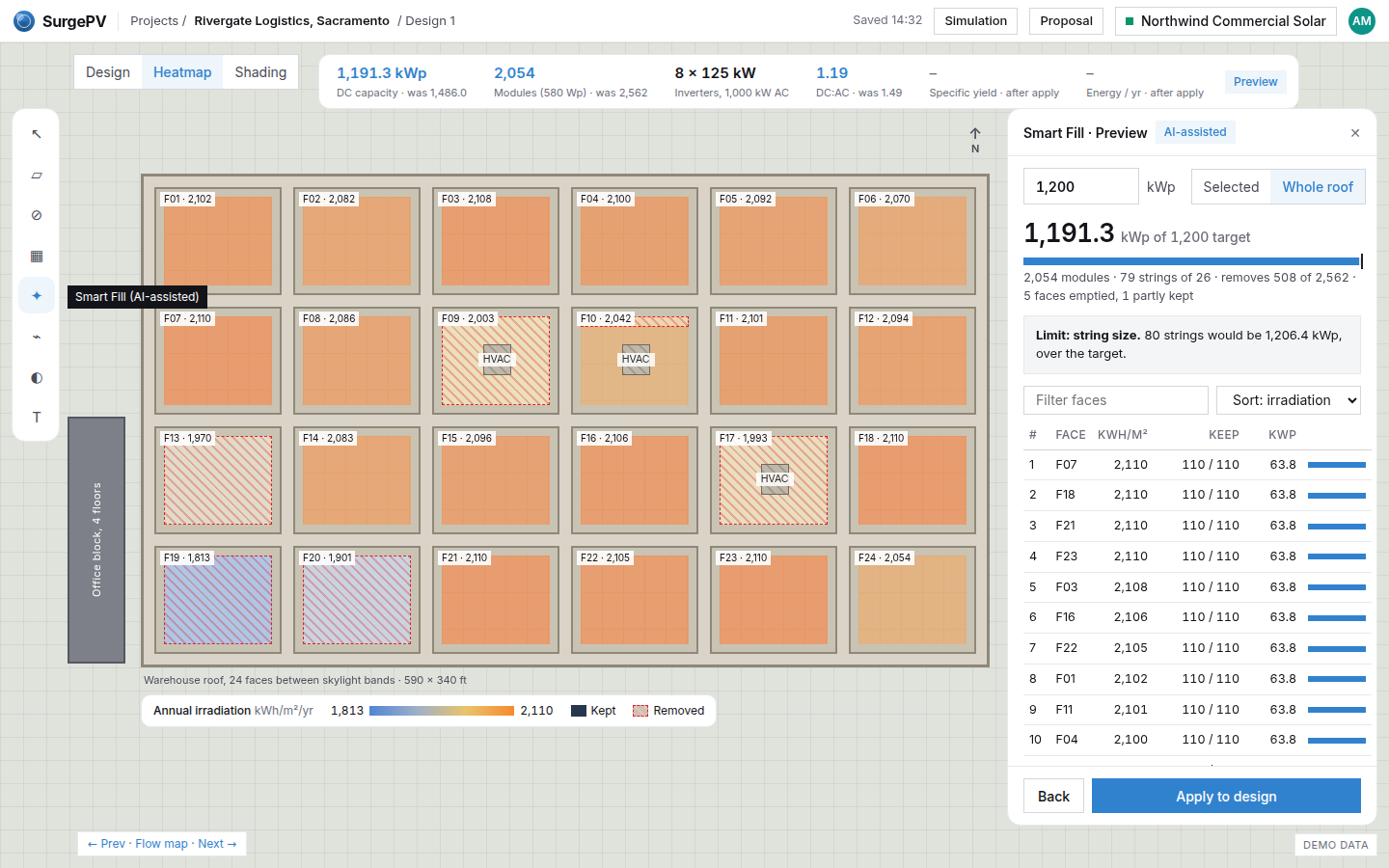This screenshot has height=868, width=1389.
Task: Focus the target kWp input field
Action: [1080, 187]
